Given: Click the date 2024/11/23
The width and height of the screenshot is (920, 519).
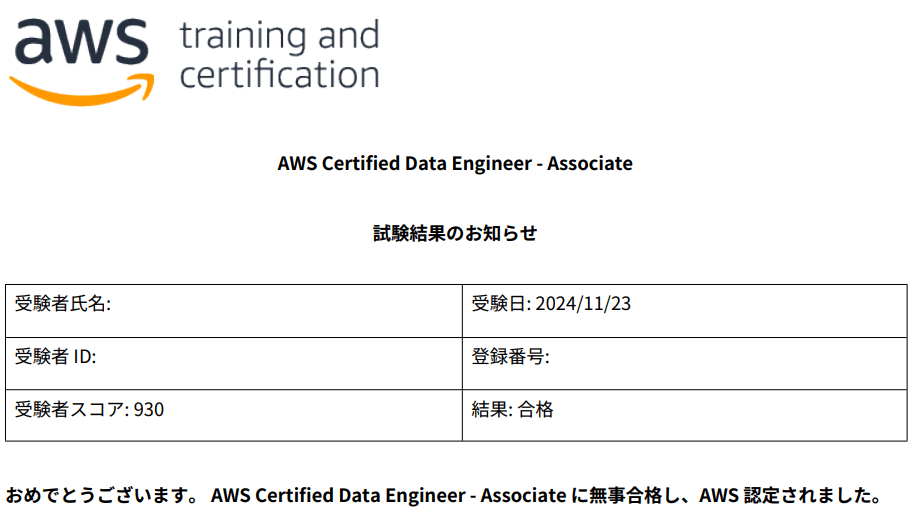Looking at the screenshot, I should (x=583, y=304).
